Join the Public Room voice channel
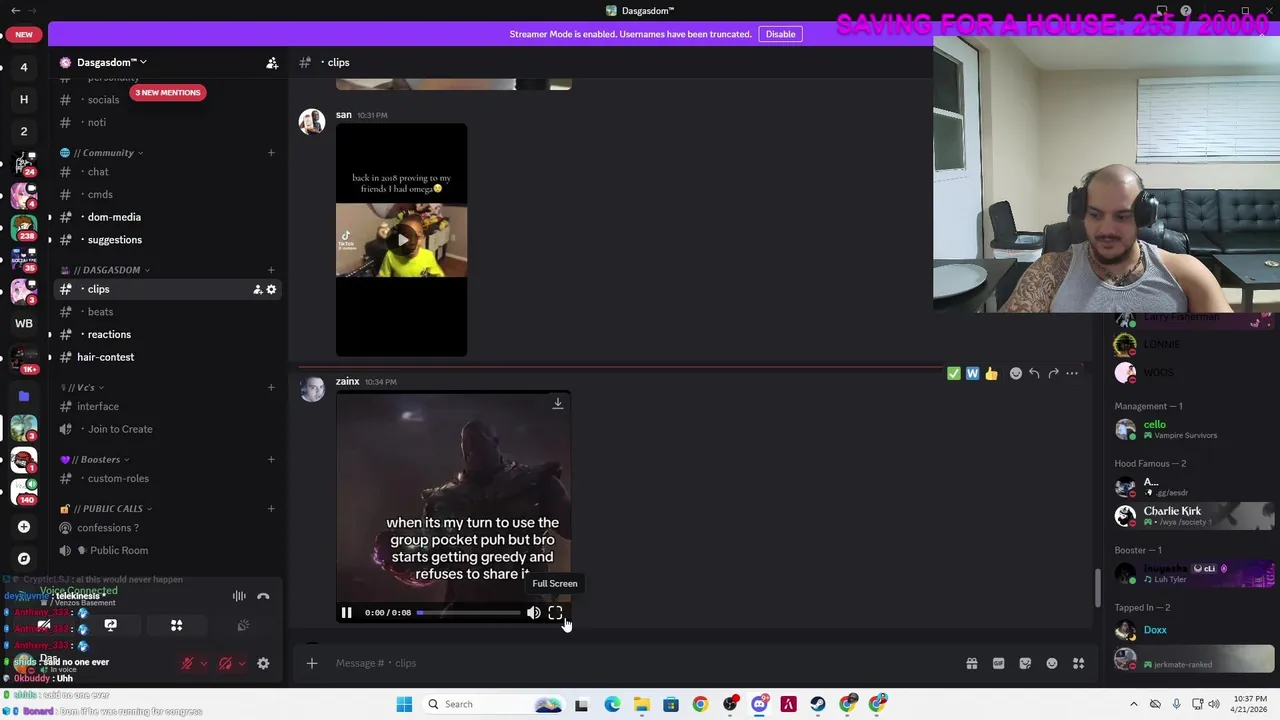 pyautogui.click(x=167, y=550)
